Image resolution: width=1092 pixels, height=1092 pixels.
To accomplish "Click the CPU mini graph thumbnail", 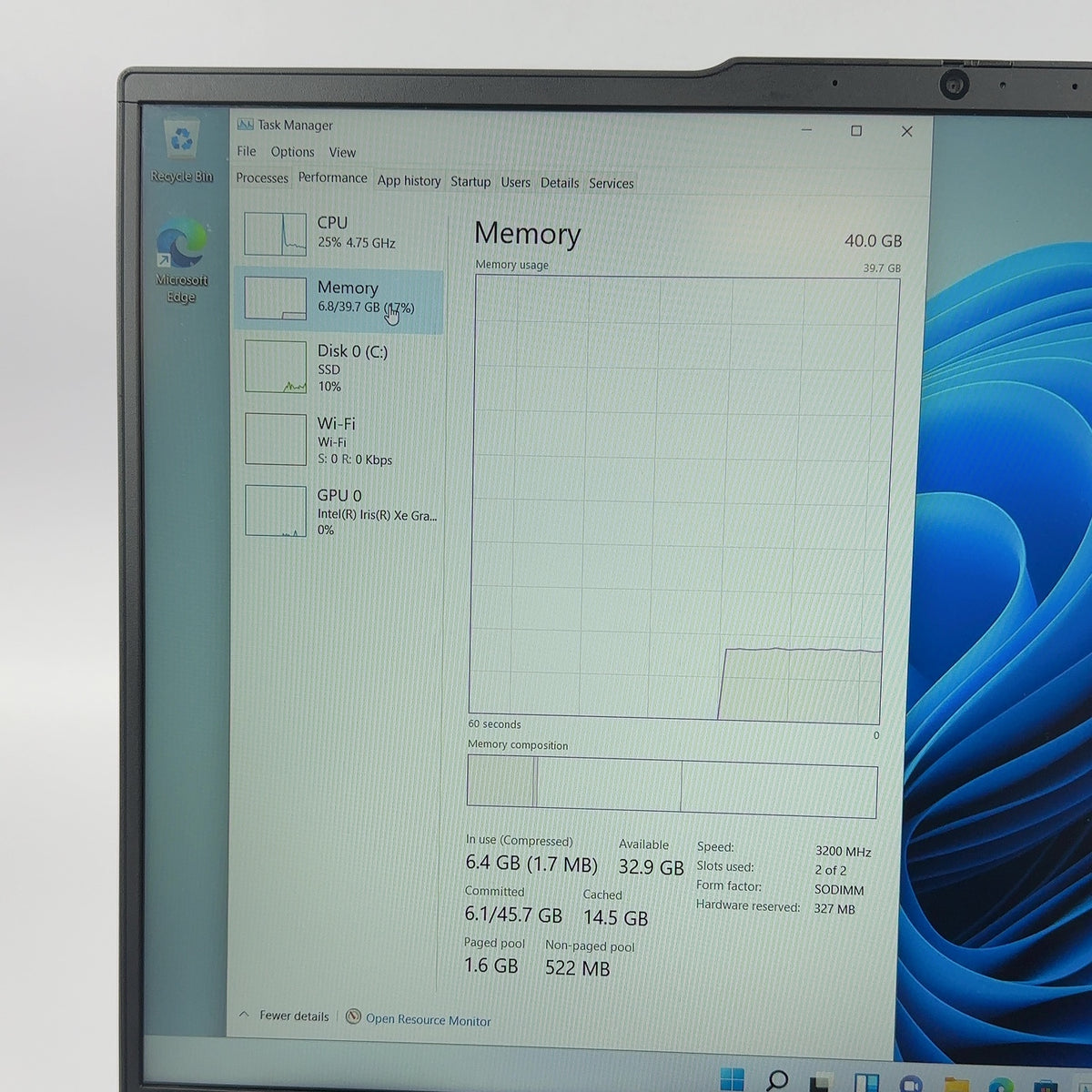I will pos(275,234).
